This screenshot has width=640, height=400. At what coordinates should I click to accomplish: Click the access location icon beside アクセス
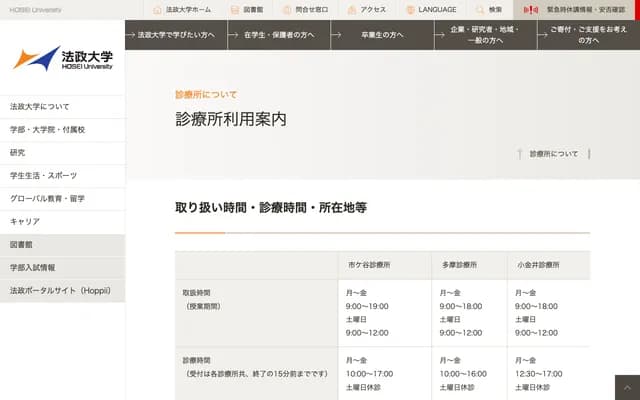(x=351, y=9)
